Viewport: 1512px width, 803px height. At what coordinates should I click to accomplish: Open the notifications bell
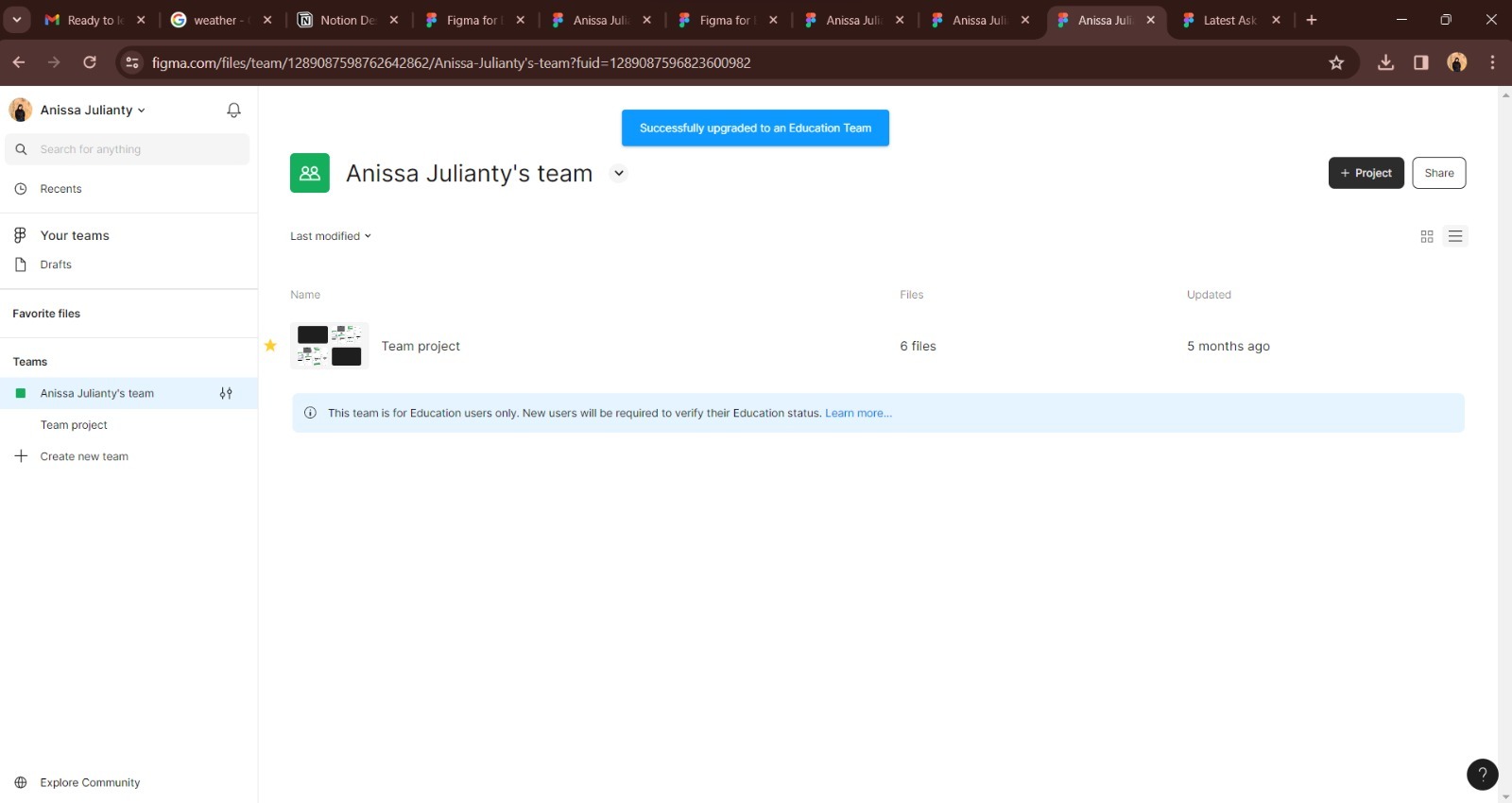(233, 111)
